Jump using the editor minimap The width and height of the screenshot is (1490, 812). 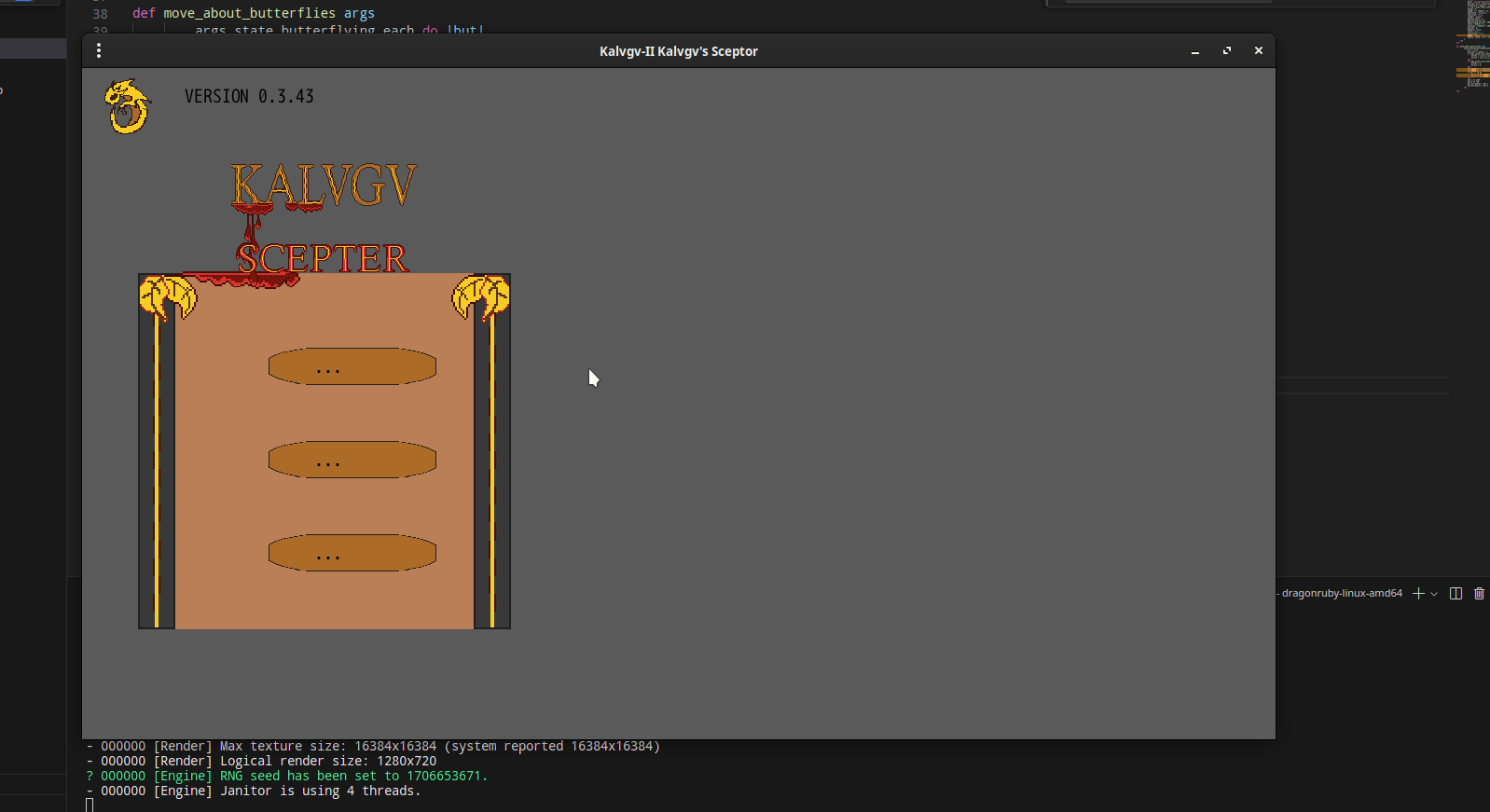1473,47
